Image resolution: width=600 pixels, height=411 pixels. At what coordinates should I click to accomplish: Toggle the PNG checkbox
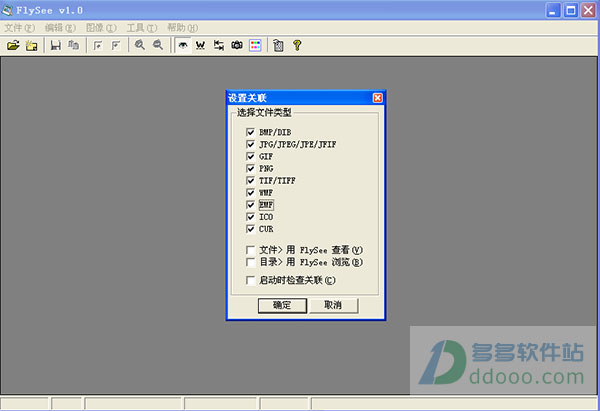[251, 169]
